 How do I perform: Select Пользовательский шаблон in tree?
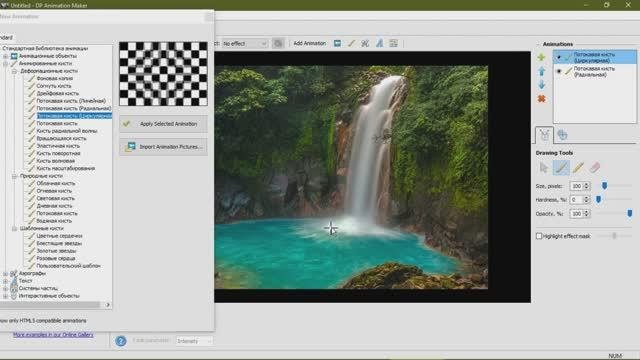69,266
